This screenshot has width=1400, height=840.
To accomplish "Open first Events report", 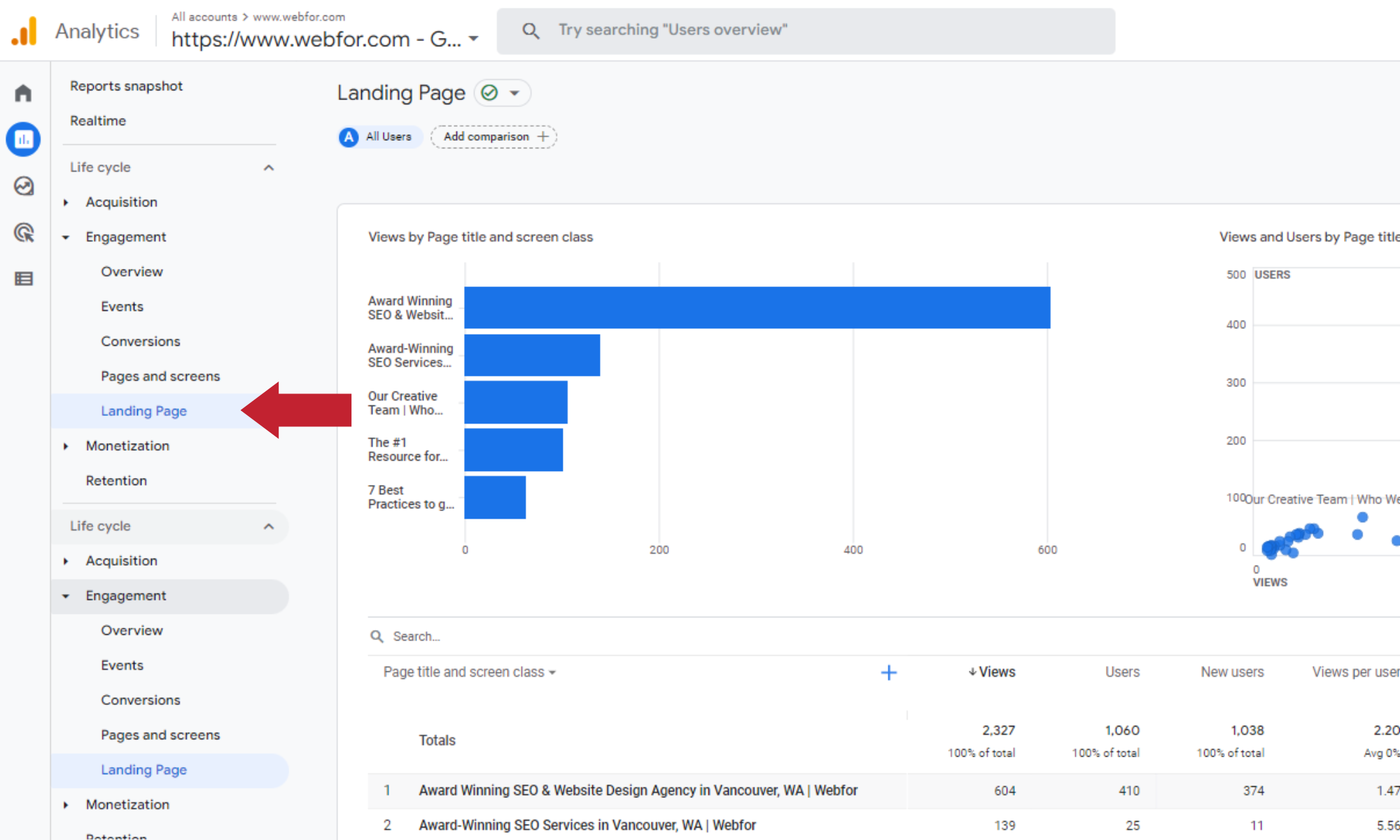I will click(x=122, y=307).
